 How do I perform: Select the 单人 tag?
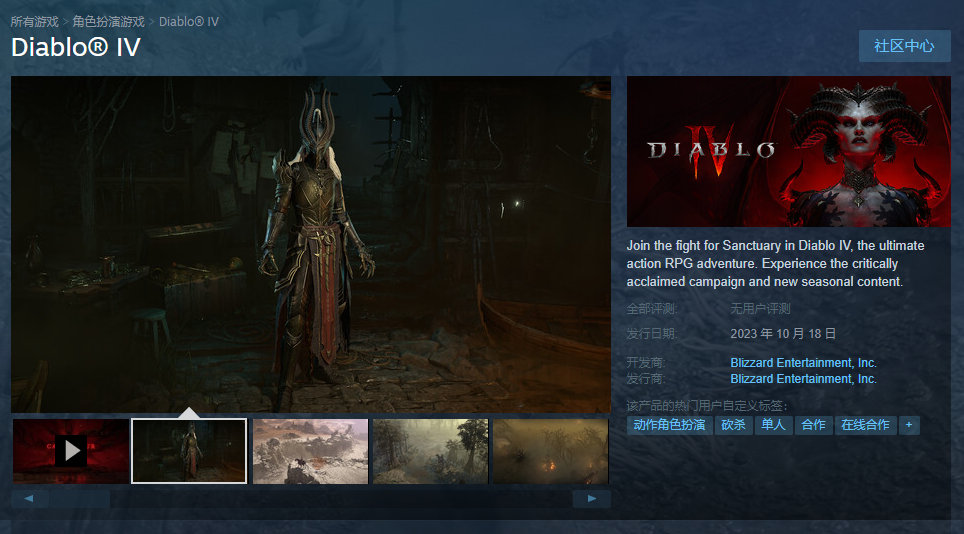pos(773,425)
